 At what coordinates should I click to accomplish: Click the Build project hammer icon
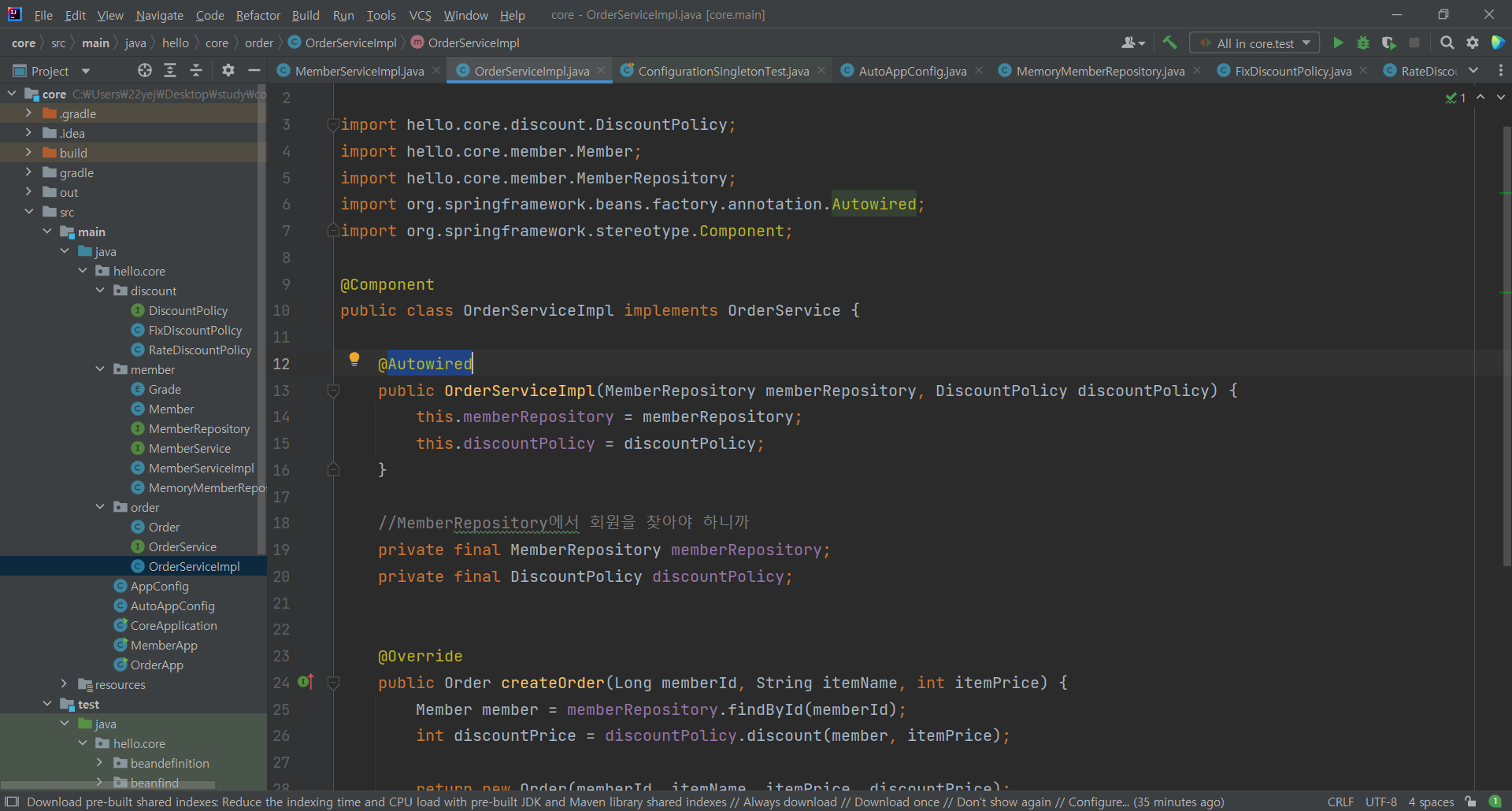(x=1169, y=43)
